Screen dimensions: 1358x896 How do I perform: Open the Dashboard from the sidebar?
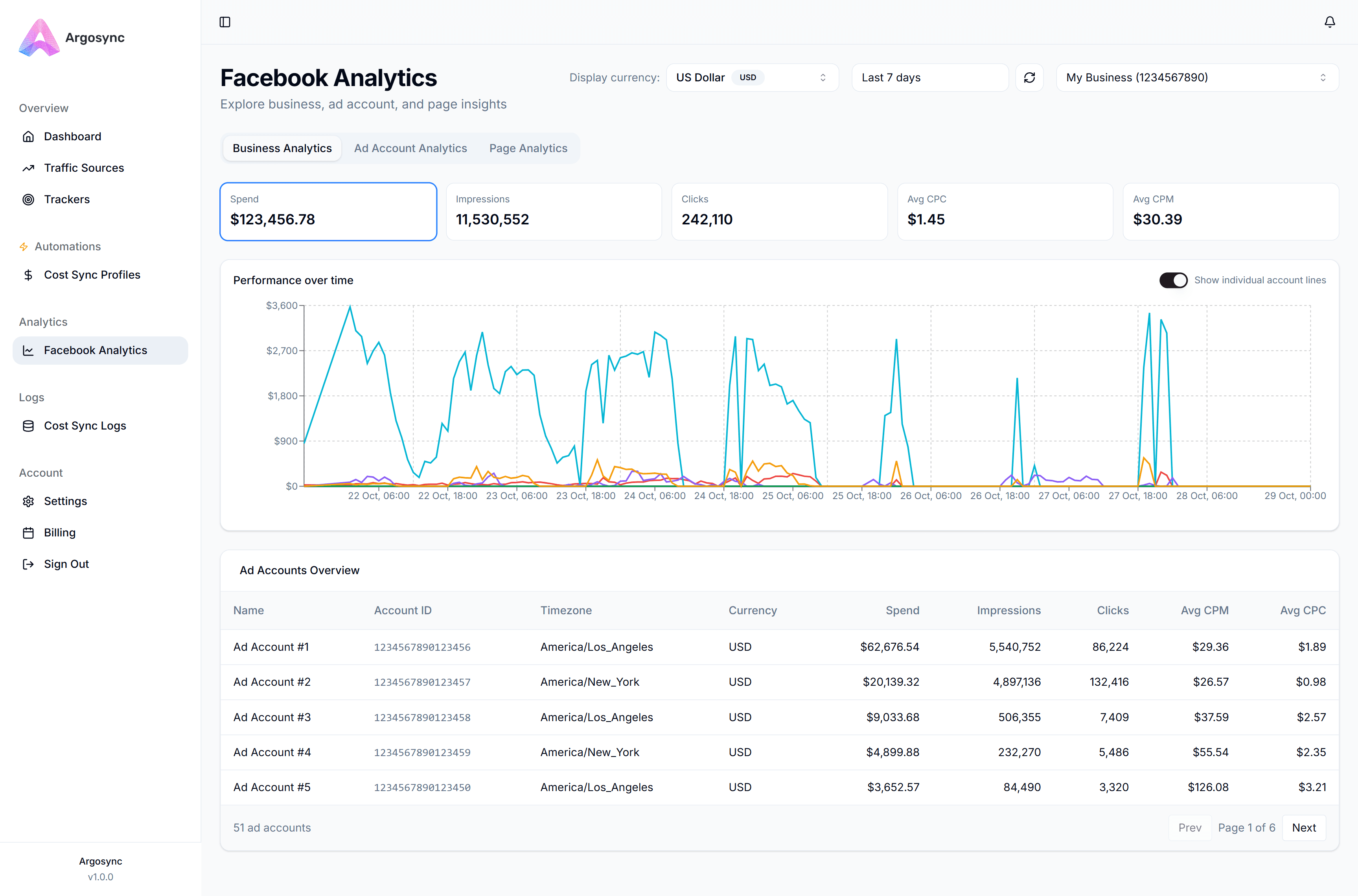[72, 136]
